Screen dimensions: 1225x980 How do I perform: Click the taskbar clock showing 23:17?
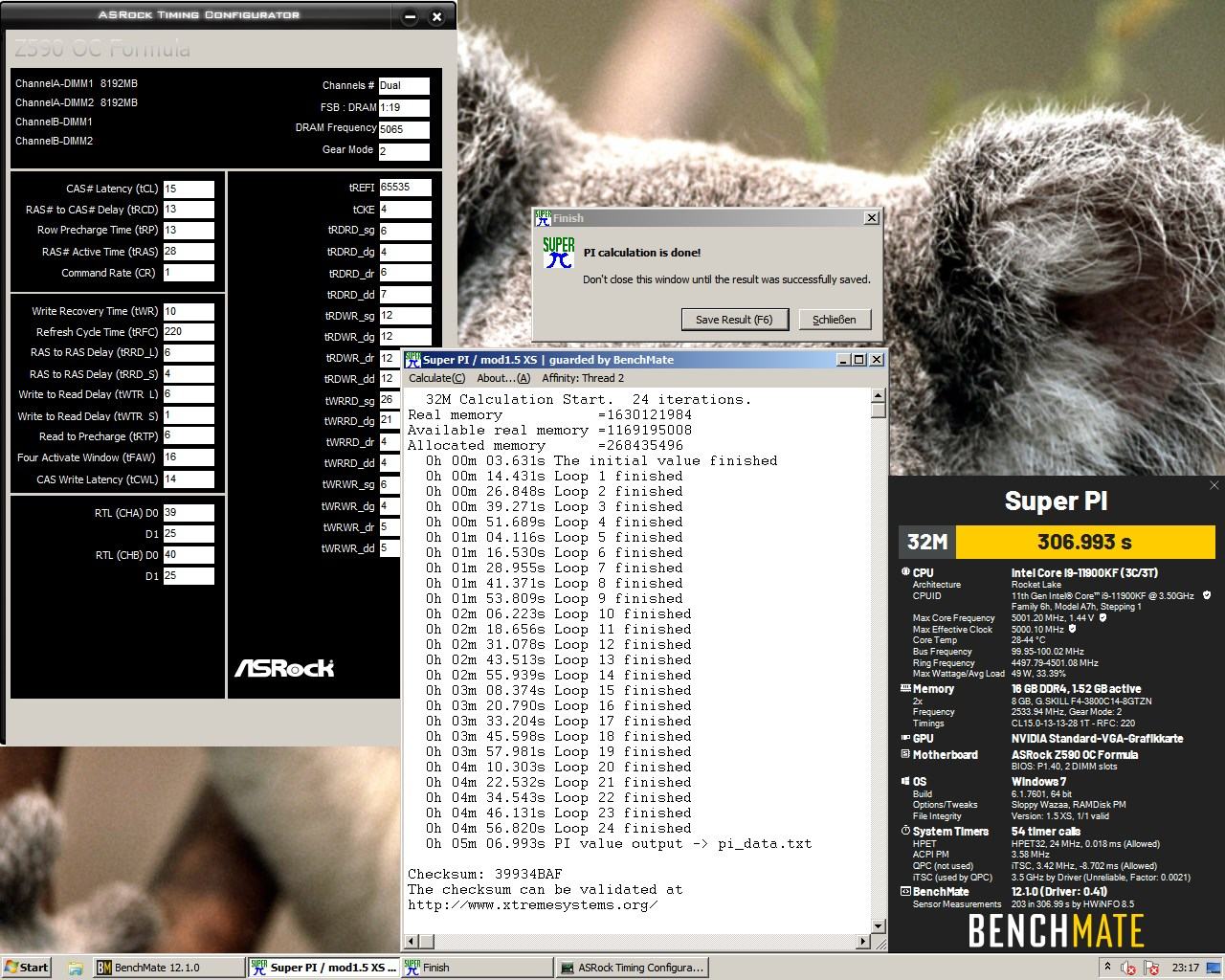(1186, 968)
